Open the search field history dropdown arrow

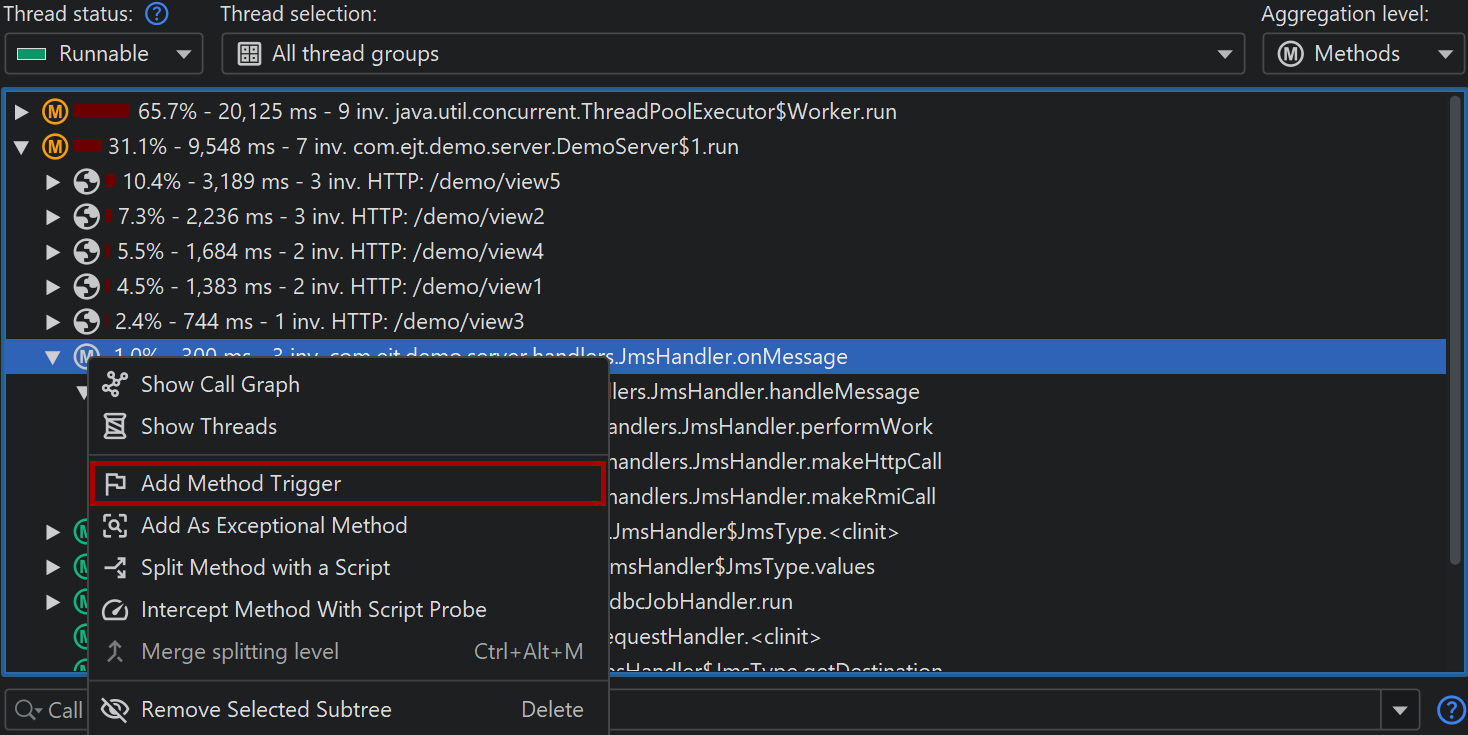tap(1399, 710)
